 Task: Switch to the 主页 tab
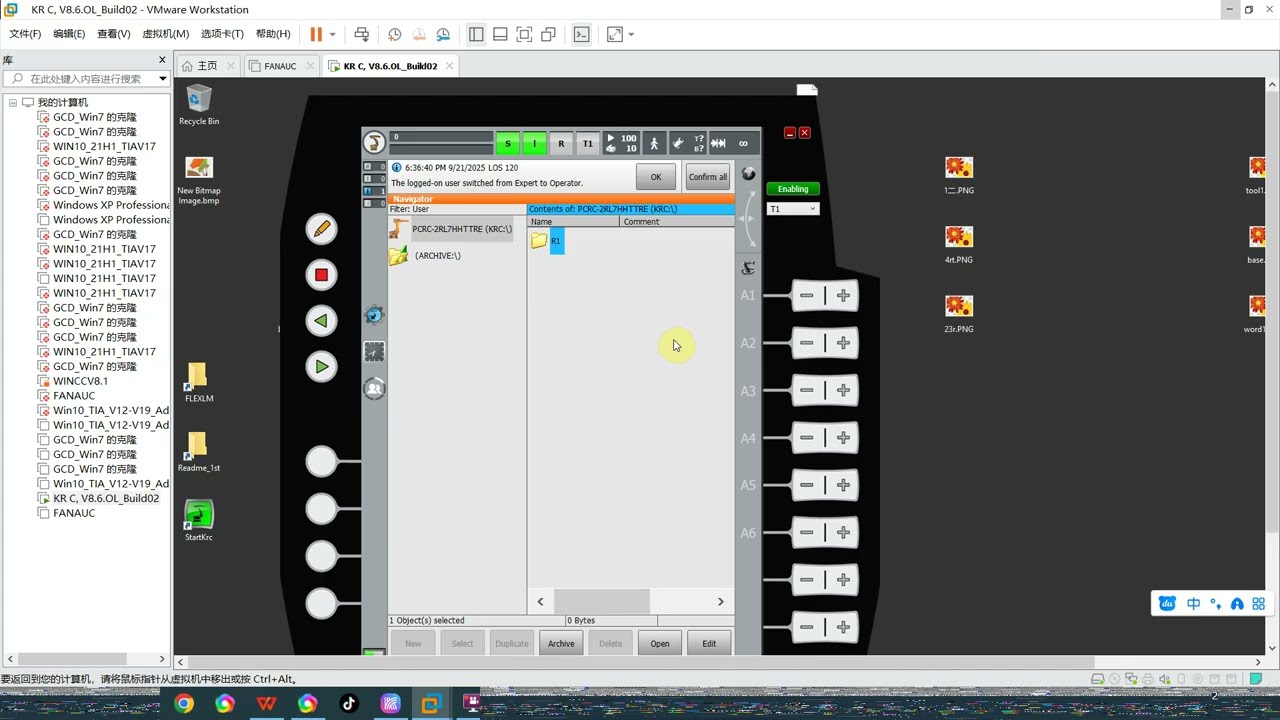click(207, 66)
